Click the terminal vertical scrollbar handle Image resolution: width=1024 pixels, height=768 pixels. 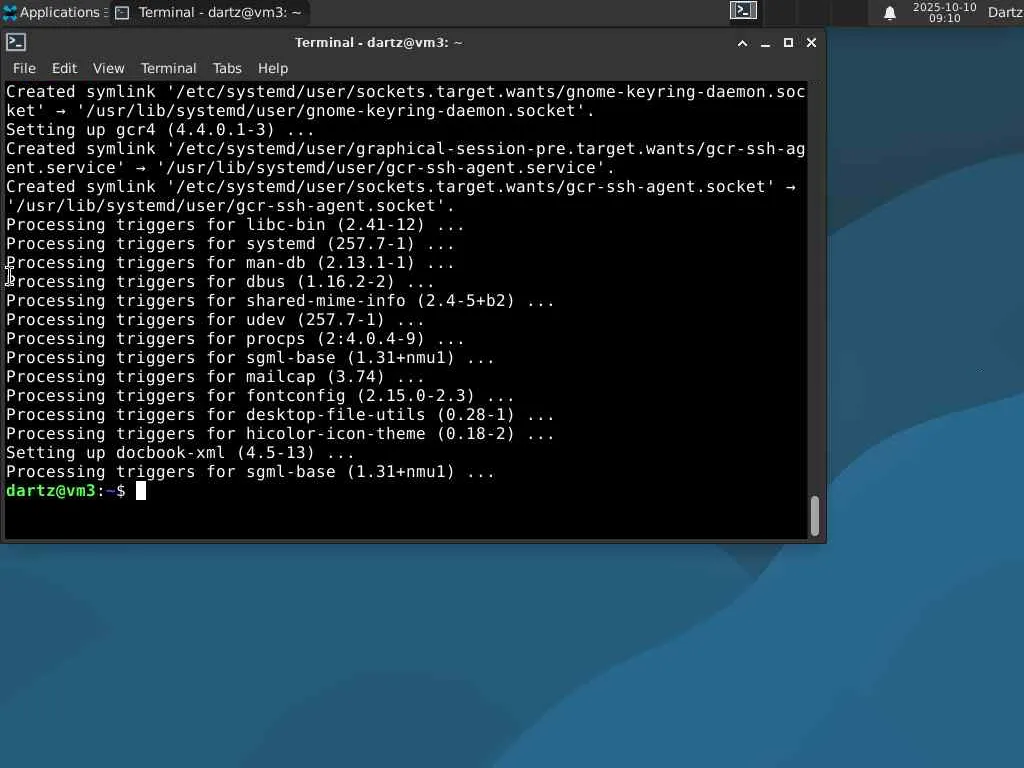click(x=814, y=516)
